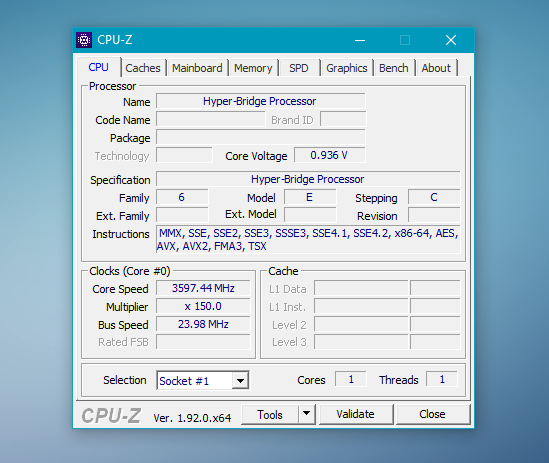Click the empty Package field

pos(260,137)
